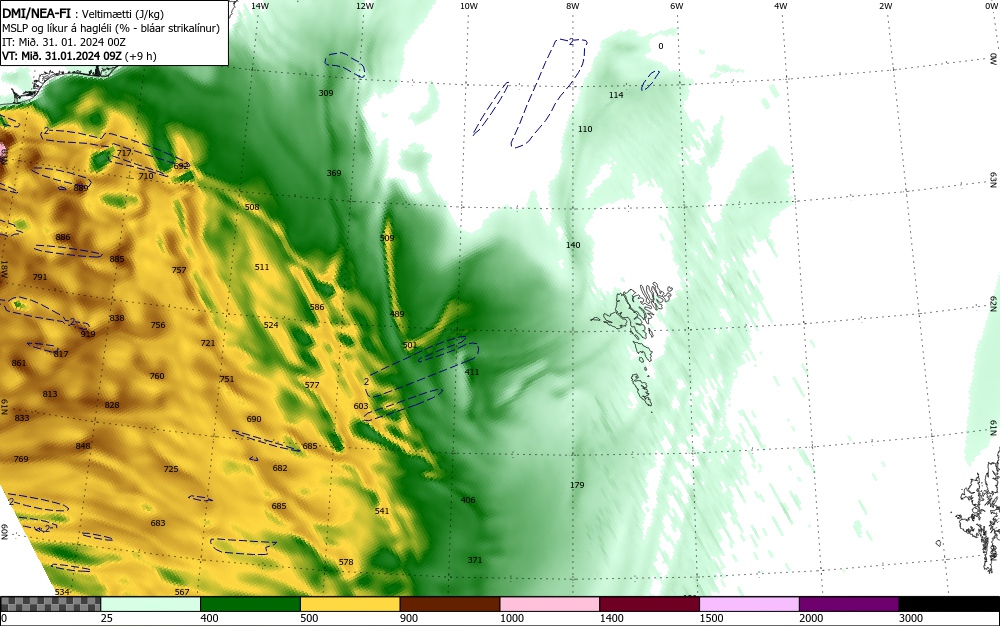This screenshot has width=1000, height=626.
Task: Click the CAPE value '406' on the map
Action: tap(468, 500)
